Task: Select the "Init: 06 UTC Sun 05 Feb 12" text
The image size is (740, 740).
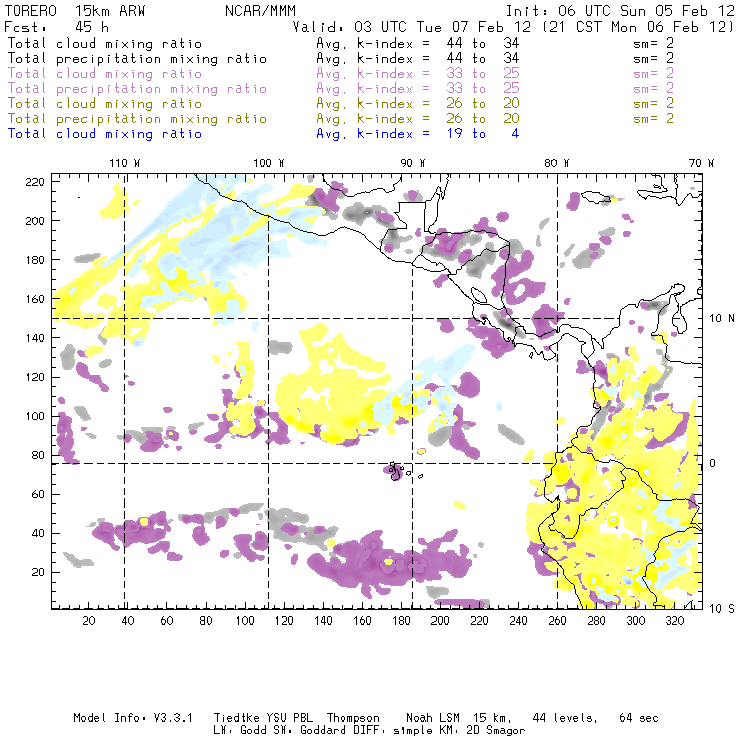Action: pos(620,11)
